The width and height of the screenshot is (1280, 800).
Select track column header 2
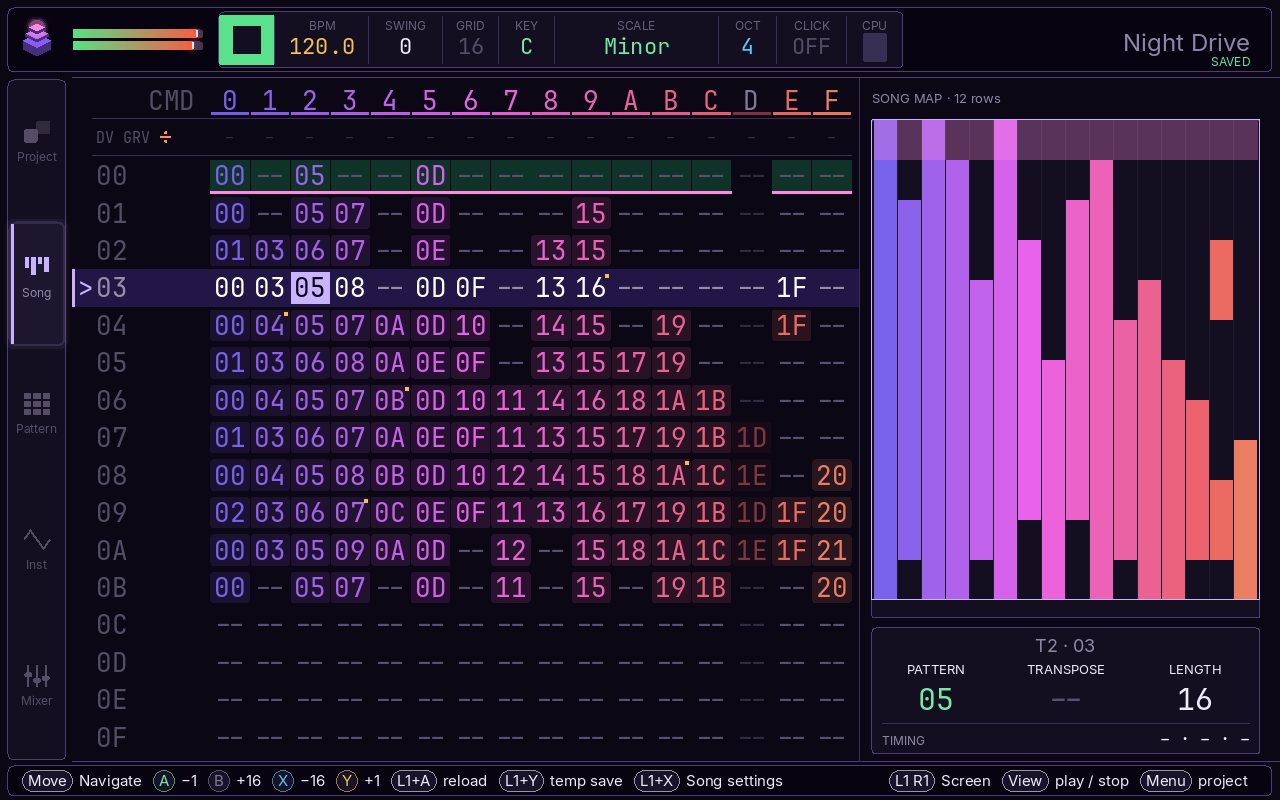coord(310,100)
